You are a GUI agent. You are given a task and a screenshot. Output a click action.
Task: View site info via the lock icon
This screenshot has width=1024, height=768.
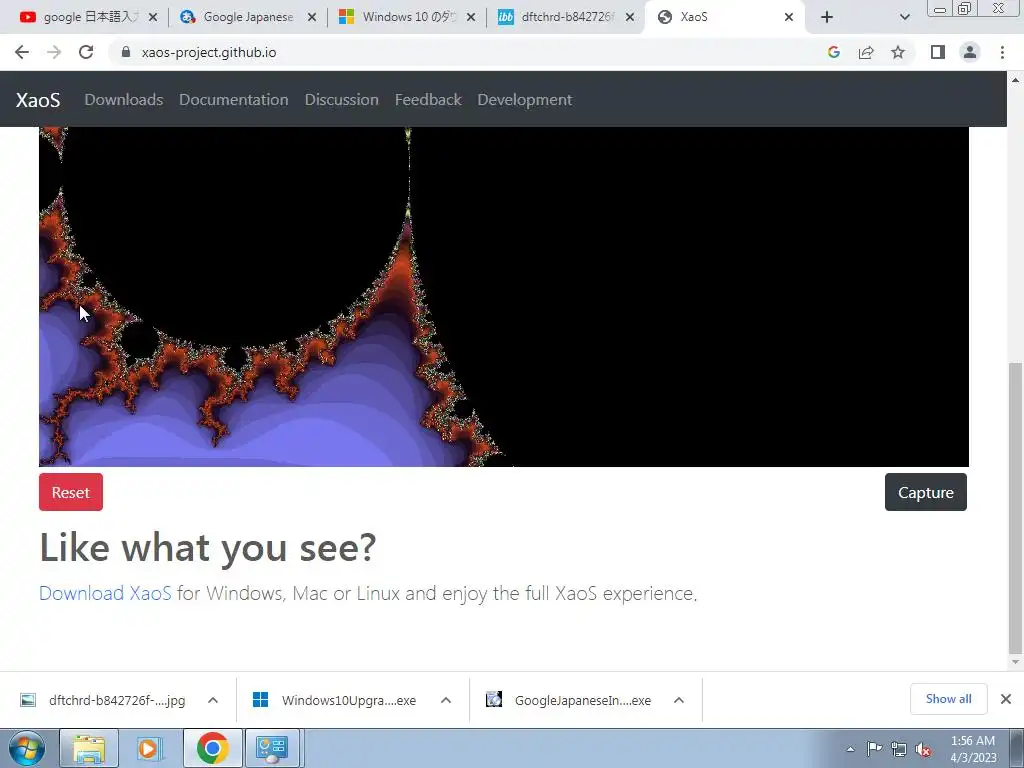(126, 52)
